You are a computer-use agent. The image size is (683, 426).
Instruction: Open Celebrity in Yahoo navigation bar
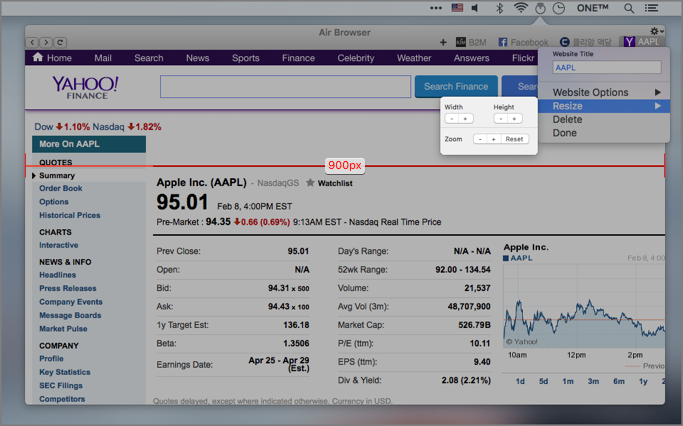[x=356, y=58]
